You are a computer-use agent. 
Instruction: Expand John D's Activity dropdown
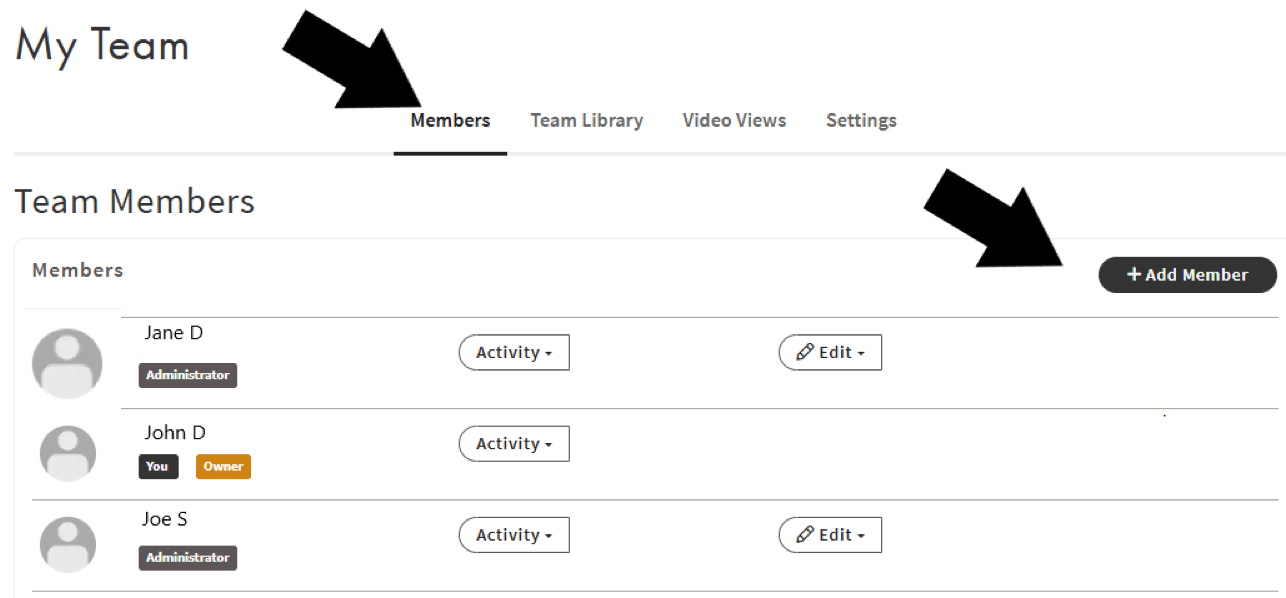coord(514,444)
